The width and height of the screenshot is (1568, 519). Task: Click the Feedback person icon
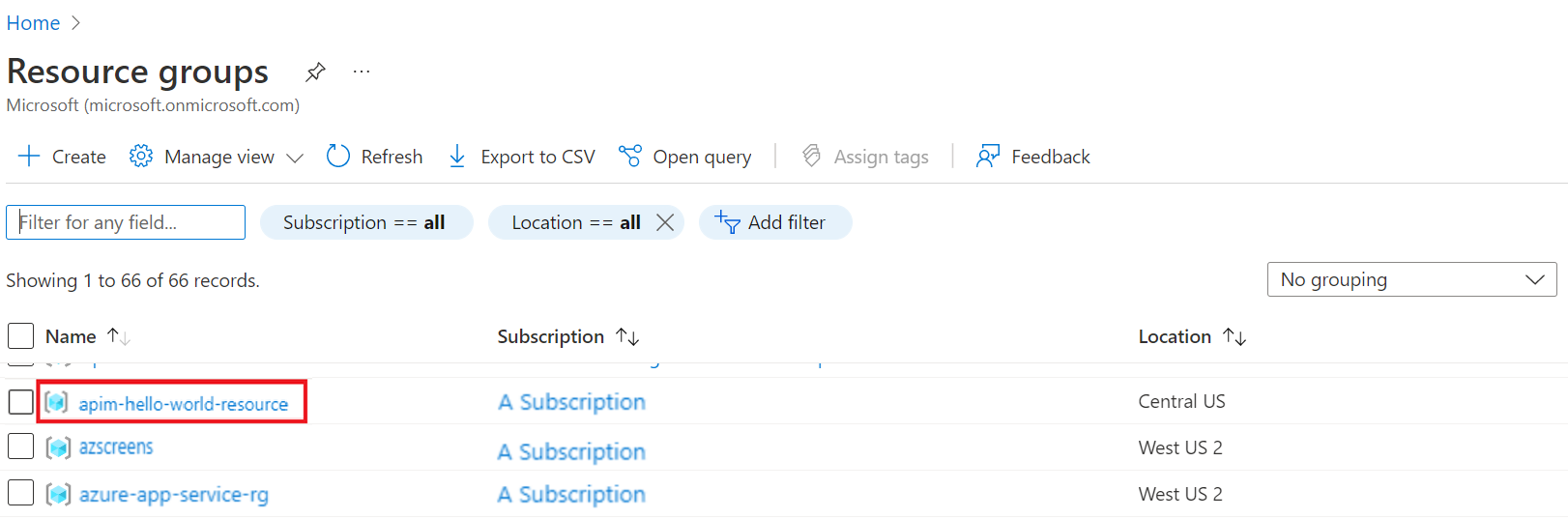coord(988,157)
